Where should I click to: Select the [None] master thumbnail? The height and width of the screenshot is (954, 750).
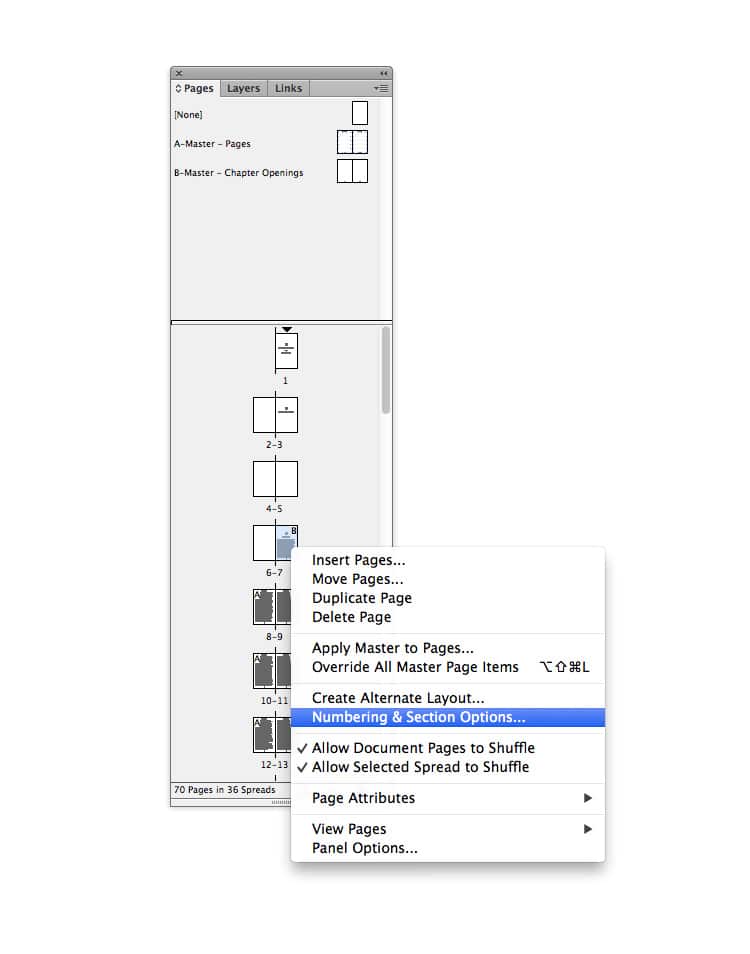pyautogui.click(x=360, y=113)
